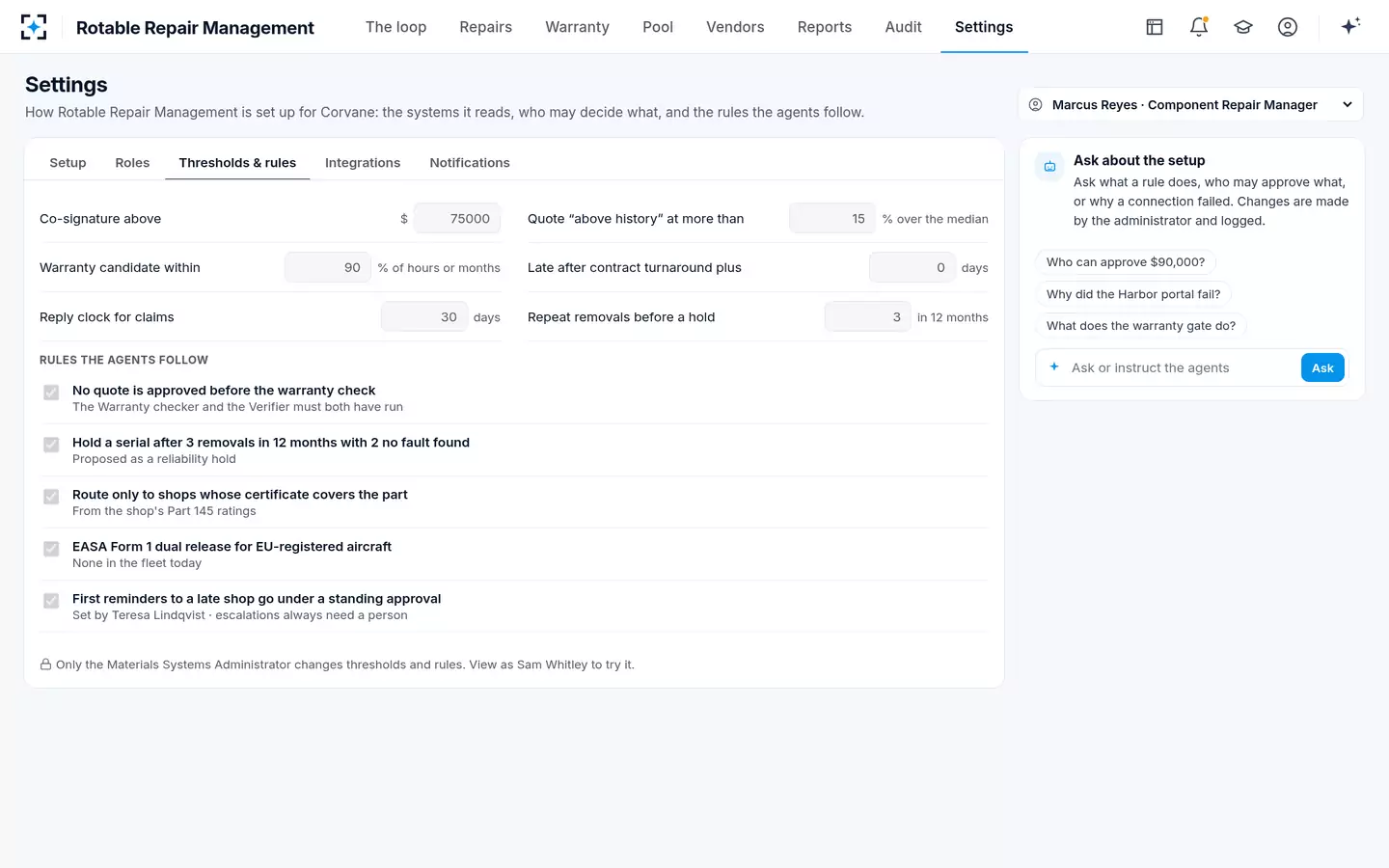1389x868 pixels.
Task: Click the Warranty candidate within percent field
Action: pos(328,268)
